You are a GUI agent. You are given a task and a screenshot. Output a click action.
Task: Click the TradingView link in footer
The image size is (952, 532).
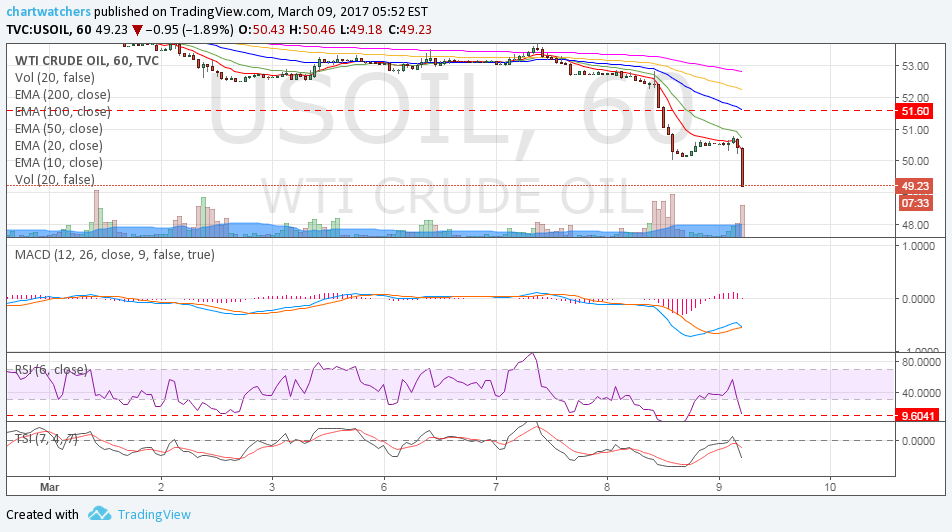(154, 514)
